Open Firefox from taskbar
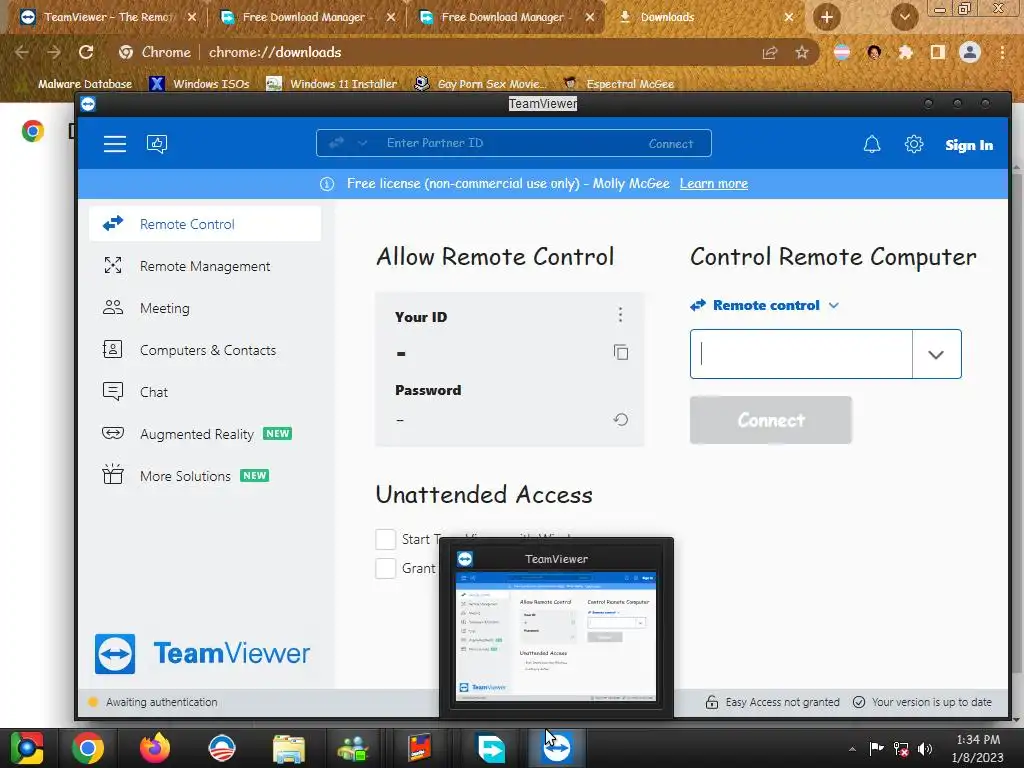Image resolution: width=1024 pixels, height=768 pixels. (x=155, y=748)
